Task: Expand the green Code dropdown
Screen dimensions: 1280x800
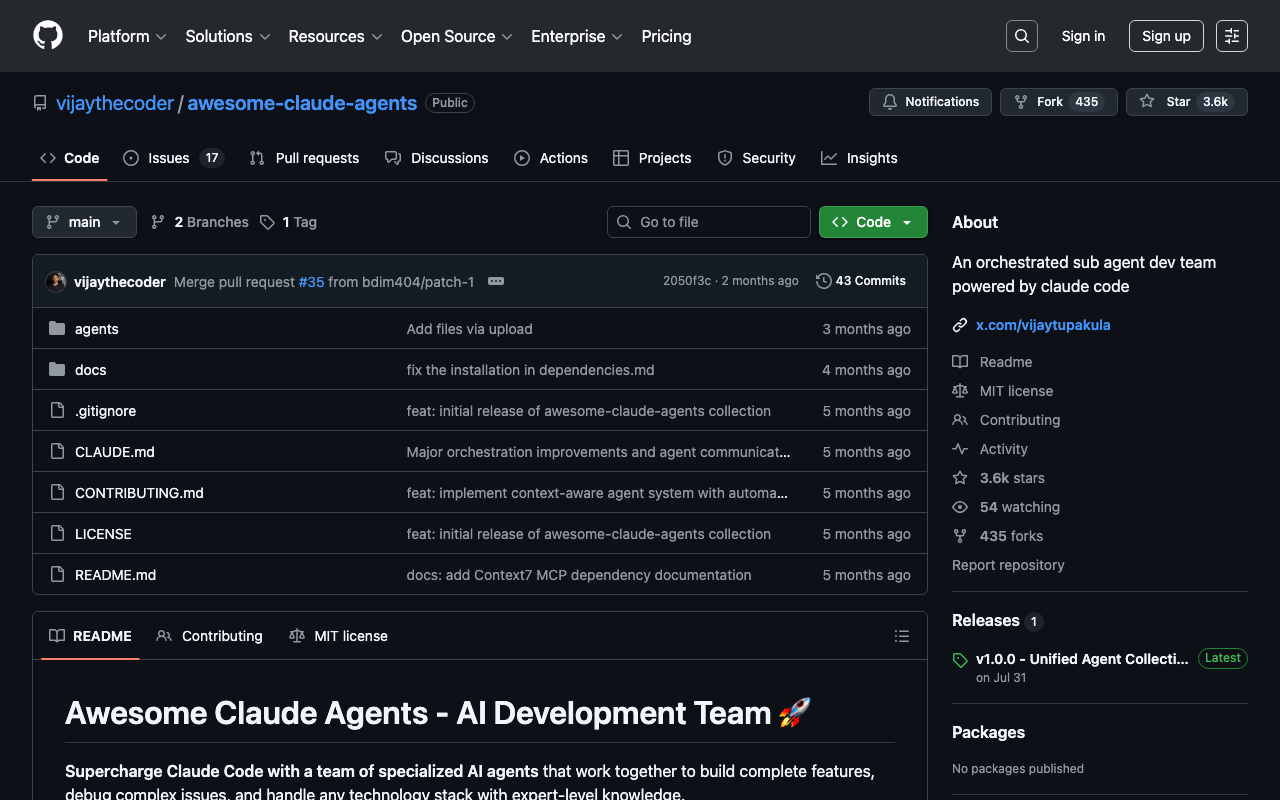Action: 872,222
